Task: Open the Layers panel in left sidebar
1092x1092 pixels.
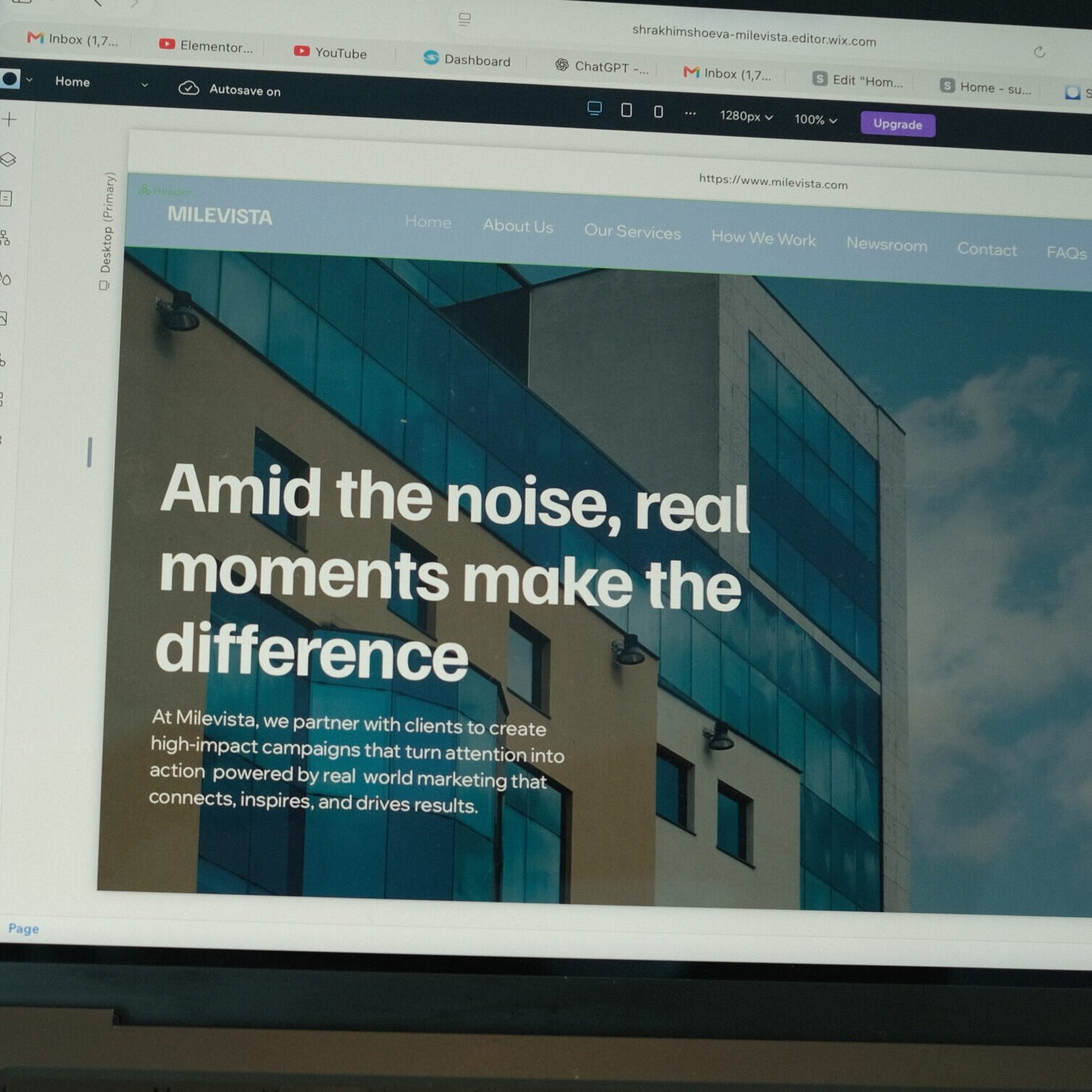Action: [8, 160]
